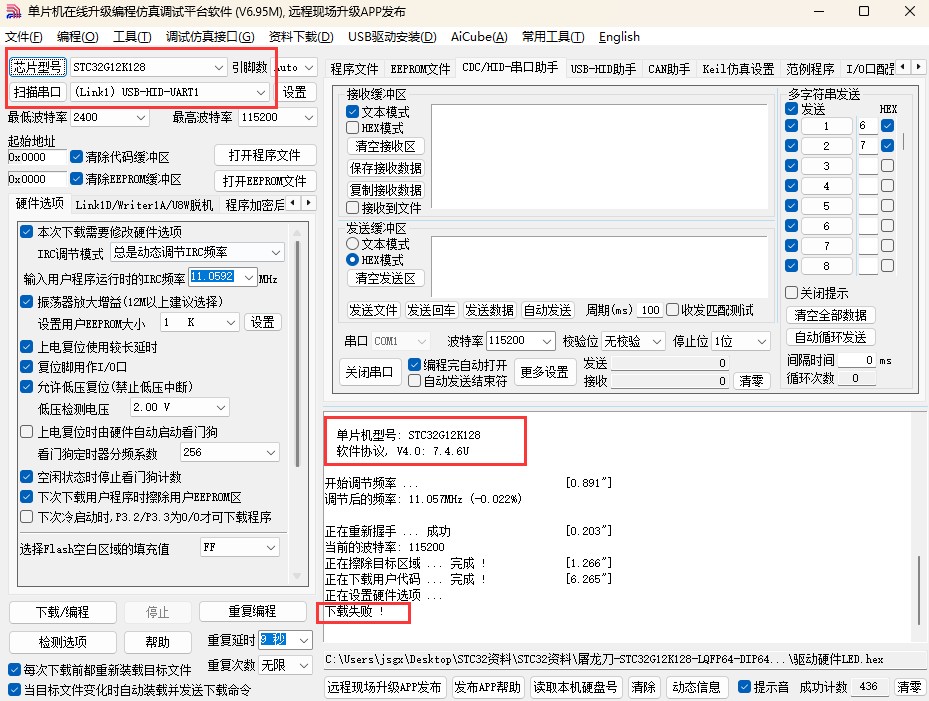
Task: Select the 程序加密后 tab
Action: [x=255, y=204]
